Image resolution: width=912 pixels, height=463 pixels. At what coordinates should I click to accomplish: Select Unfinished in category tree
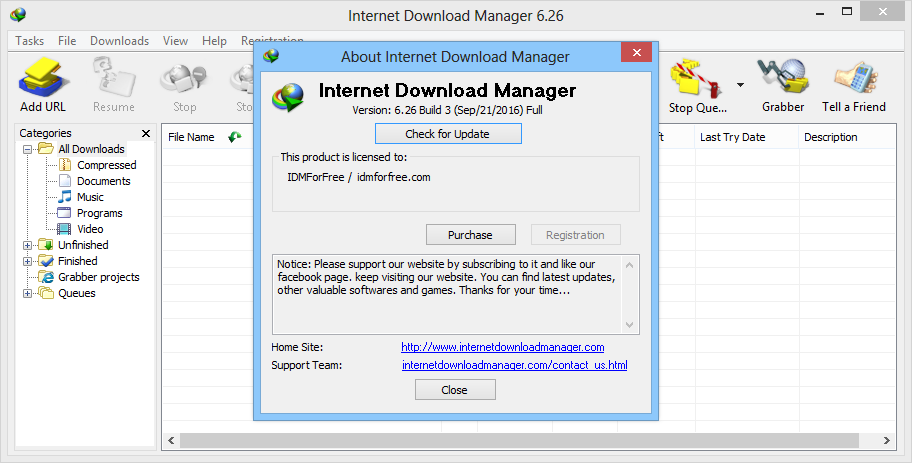pyautogui.click(x=83, y=245)
